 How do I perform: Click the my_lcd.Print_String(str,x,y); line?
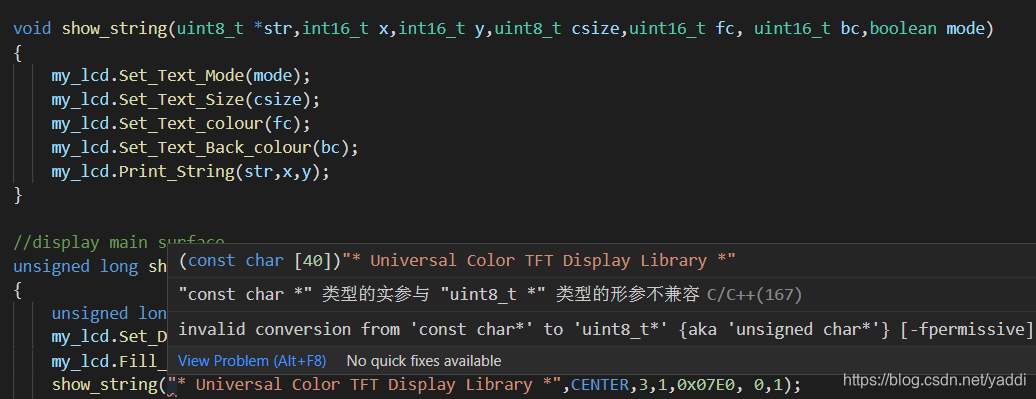[190, 172]
